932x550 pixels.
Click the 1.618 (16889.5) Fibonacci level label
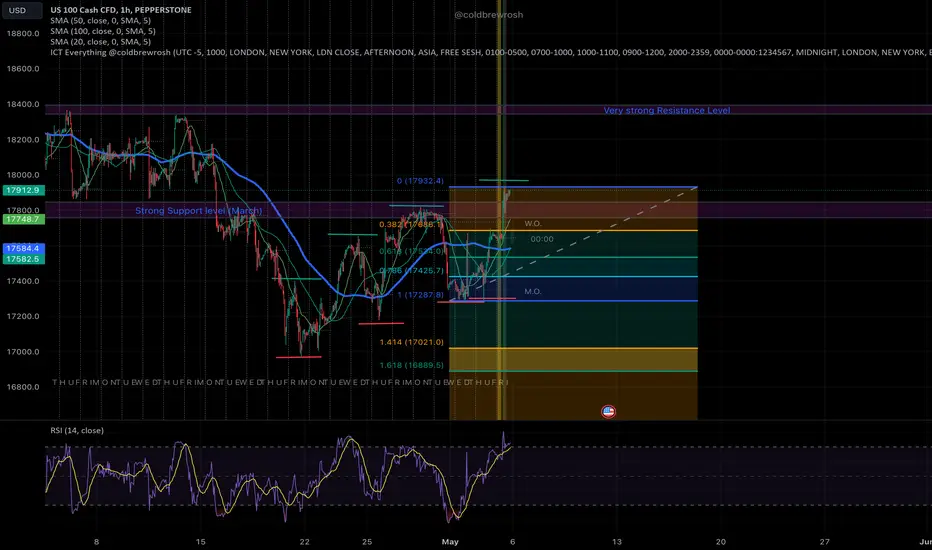[411, 365]
